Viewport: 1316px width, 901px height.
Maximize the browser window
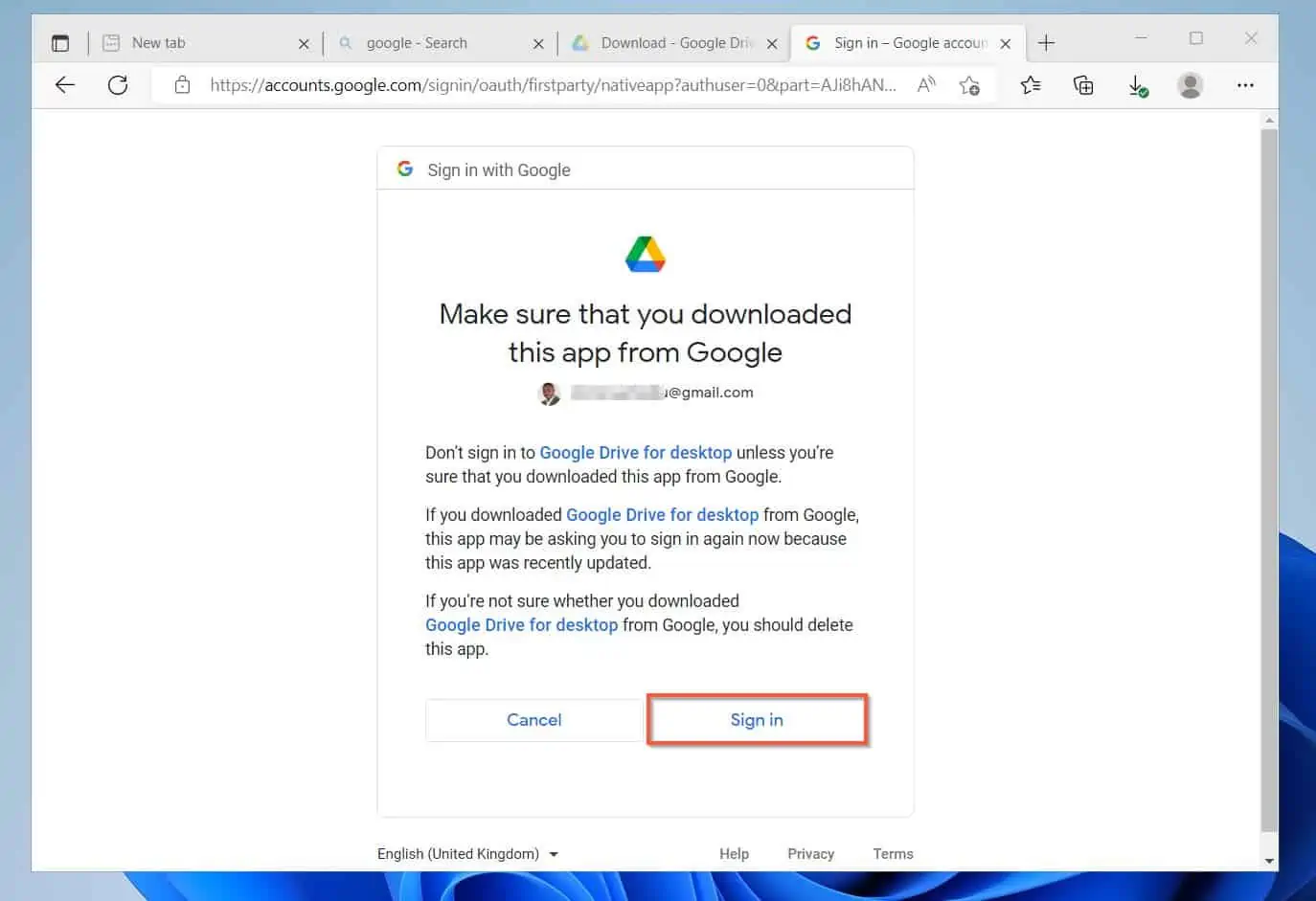[1196, 38]
